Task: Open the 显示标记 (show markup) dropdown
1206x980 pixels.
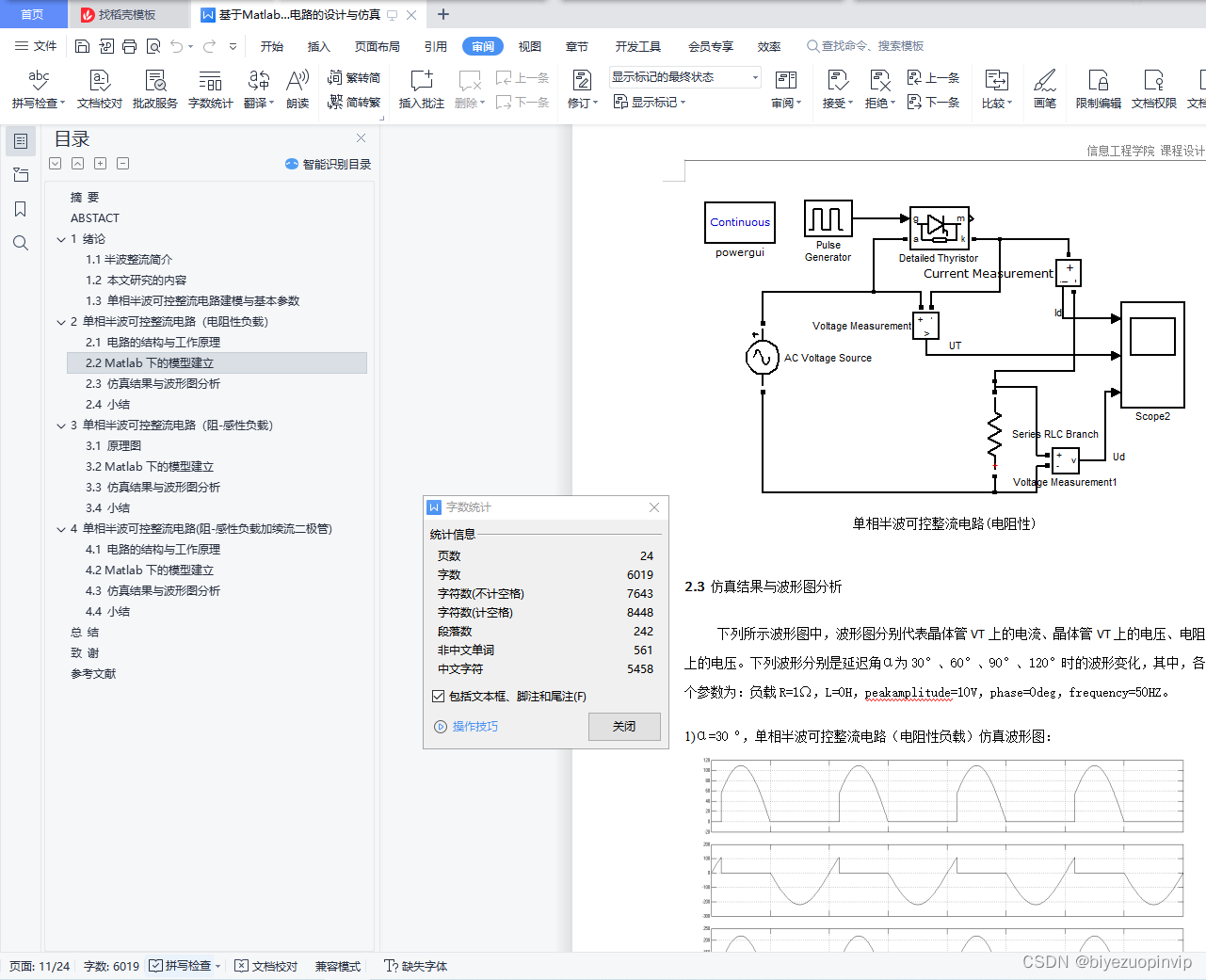Action: [x=650, y=102]
